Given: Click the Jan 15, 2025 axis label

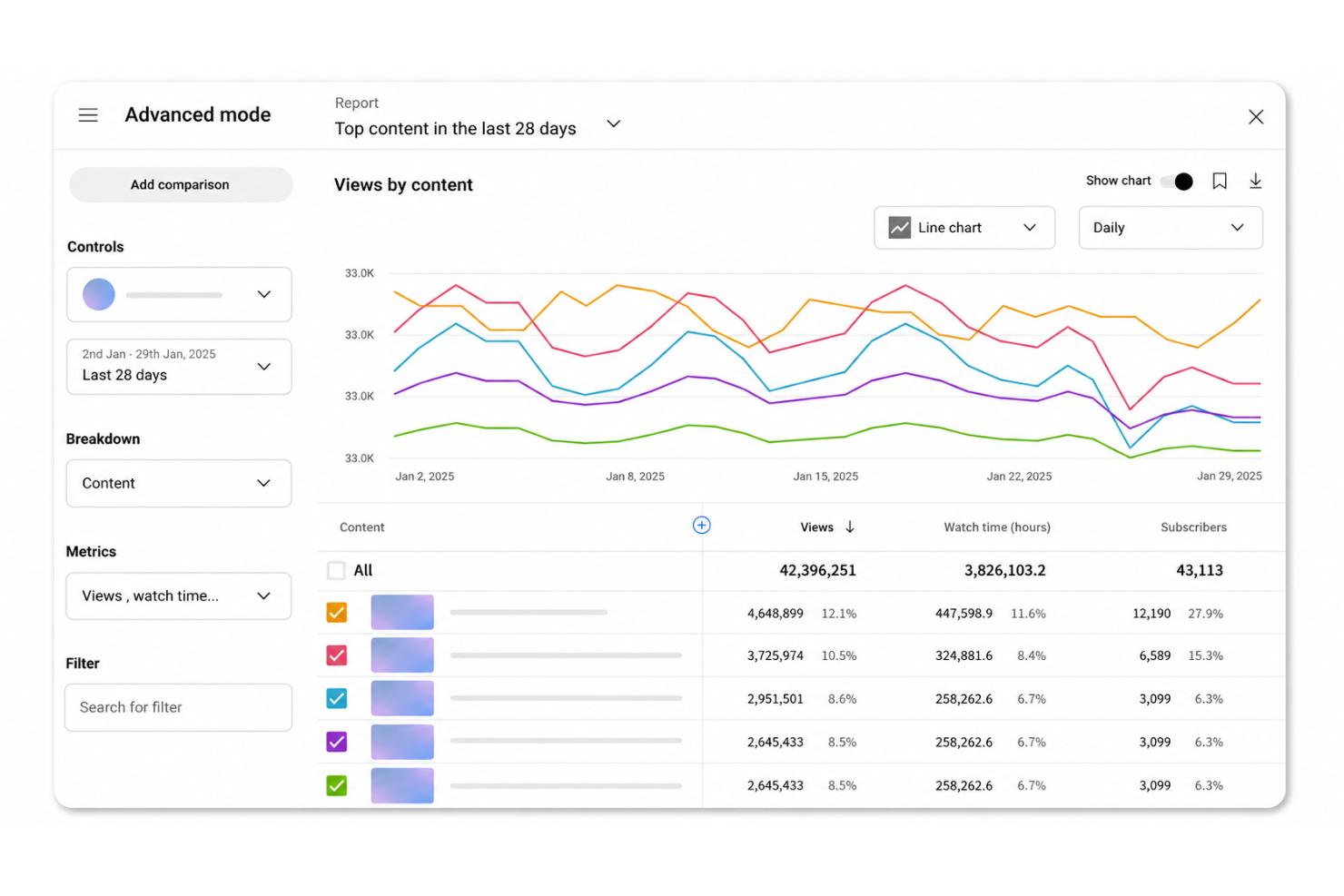Looking at the screenshot, I should 825,477.
